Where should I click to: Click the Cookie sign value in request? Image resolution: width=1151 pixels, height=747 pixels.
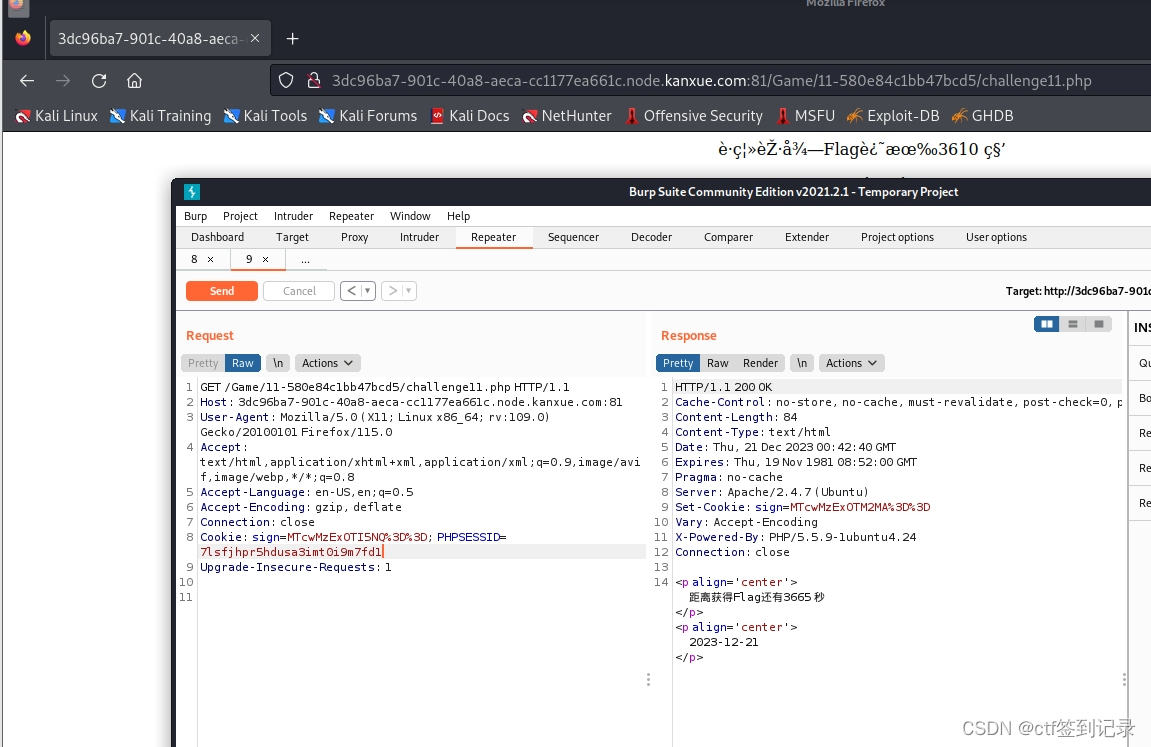pyautogui.click(x=357, y=537)
